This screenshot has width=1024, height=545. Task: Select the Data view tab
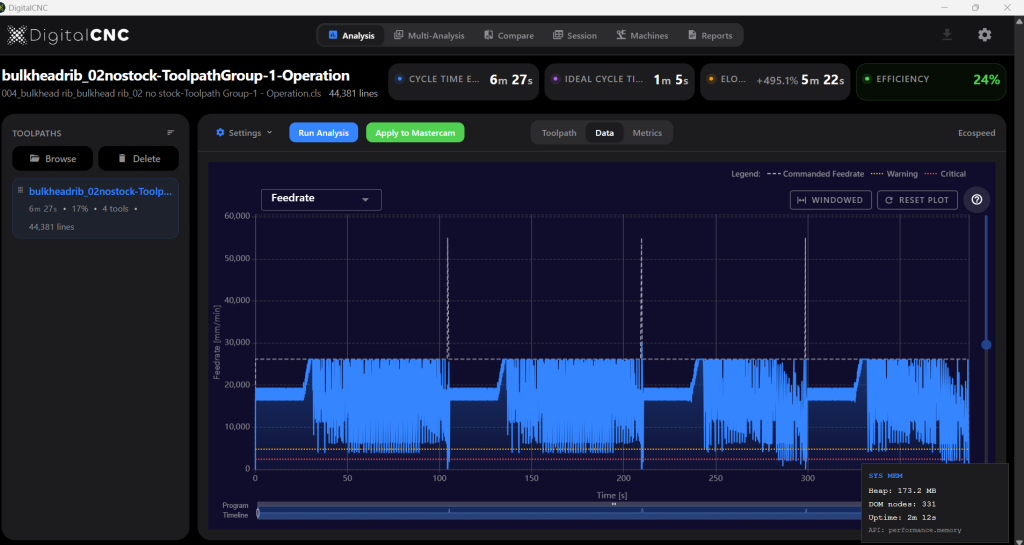point(604,132)
